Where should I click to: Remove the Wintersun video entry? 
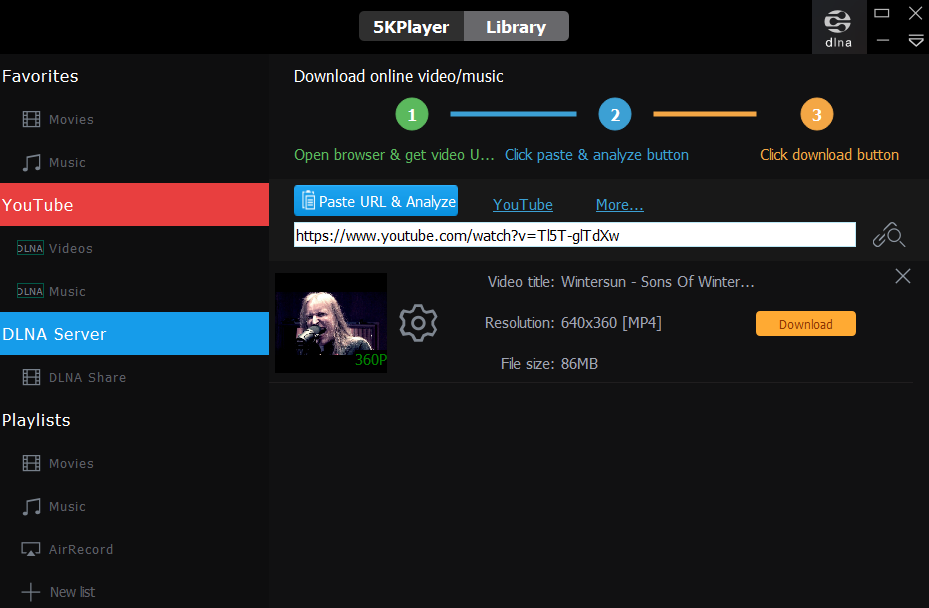pos(902,276)
